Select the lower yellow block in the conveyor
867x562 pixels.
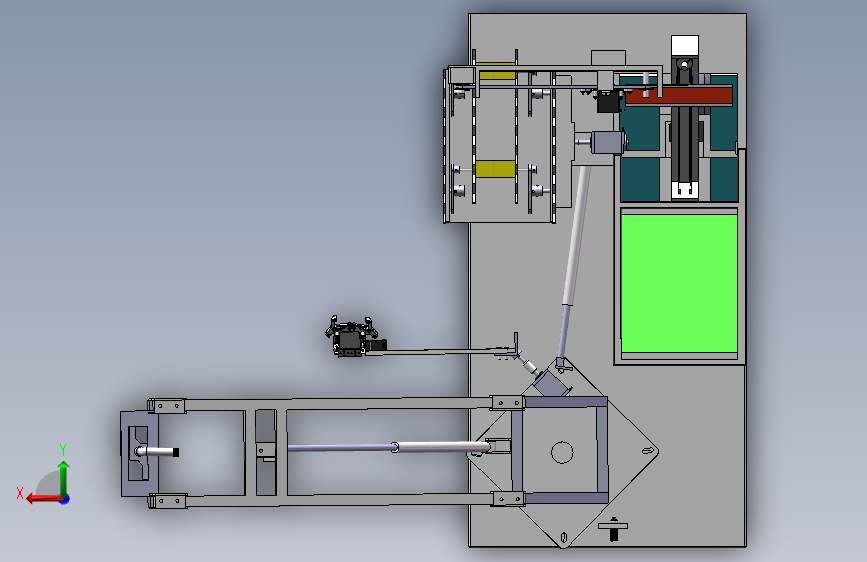click(495, 169)
